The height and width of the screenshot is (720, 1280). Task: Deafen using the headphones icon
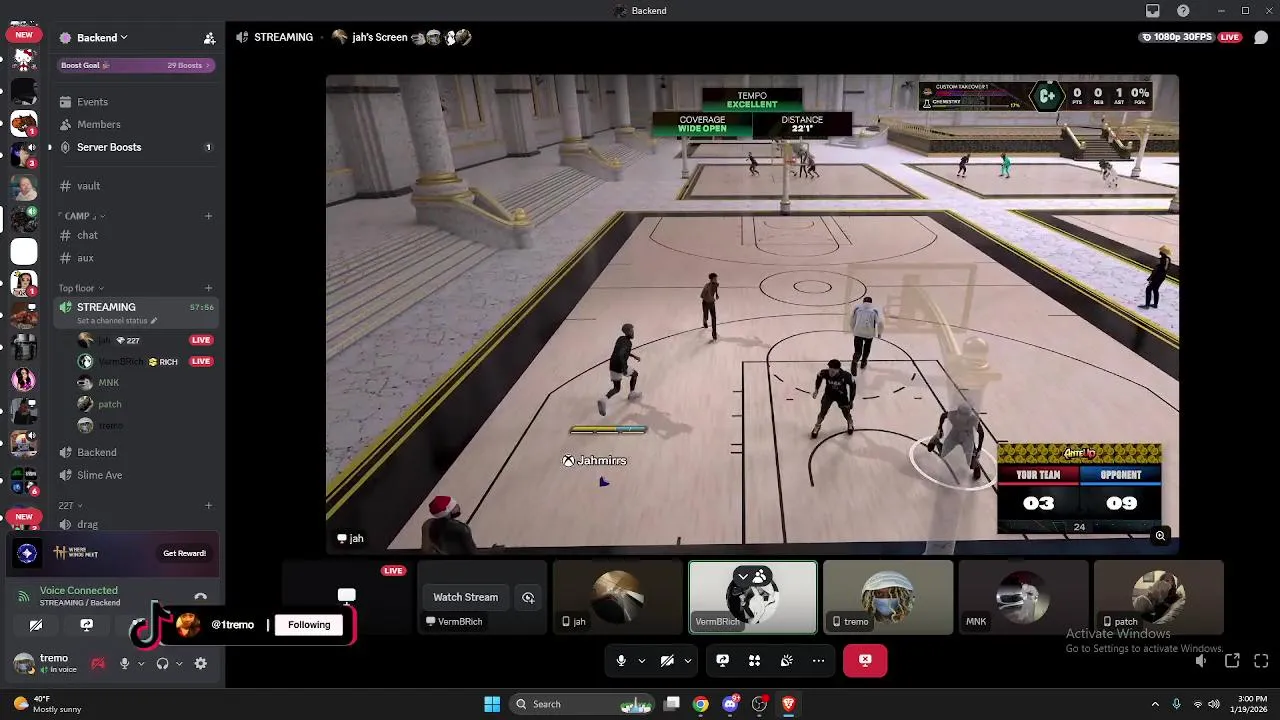162,663
